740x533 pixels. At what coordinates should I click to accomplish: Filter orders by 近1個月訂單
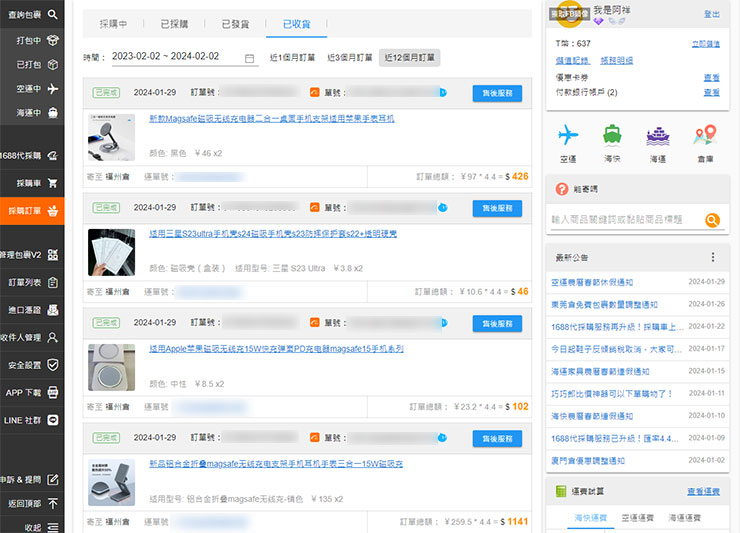tap(293, 58)
